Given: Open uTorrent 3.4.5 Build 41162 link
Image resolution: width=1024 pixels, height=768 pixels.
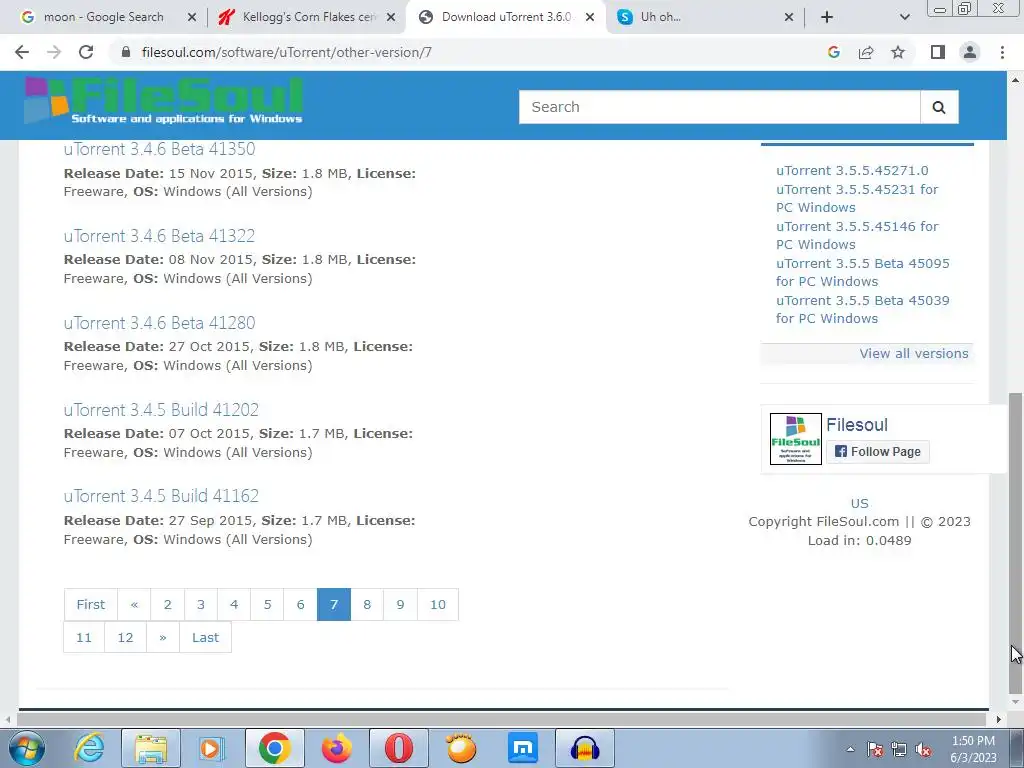Looking at the screenshot, I should tap(161, 496).
